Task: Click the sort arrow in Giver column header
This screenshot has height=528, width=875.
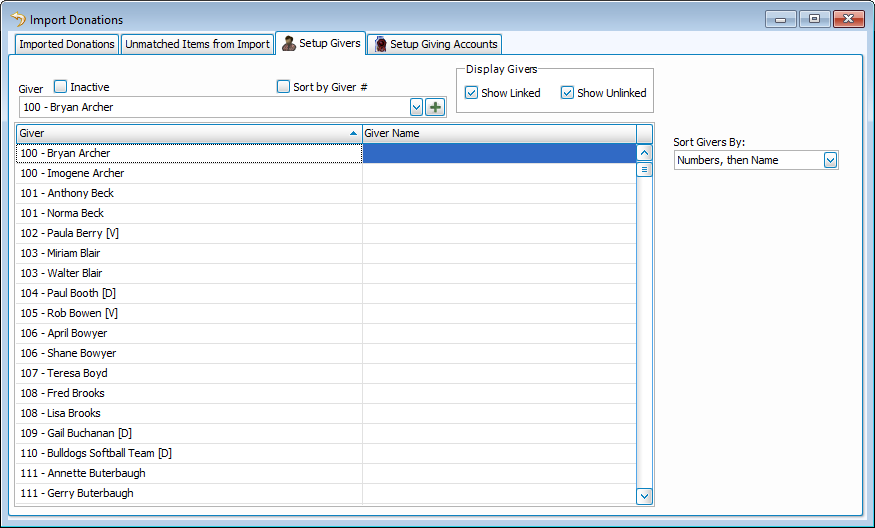Action: tap(353, 133)
